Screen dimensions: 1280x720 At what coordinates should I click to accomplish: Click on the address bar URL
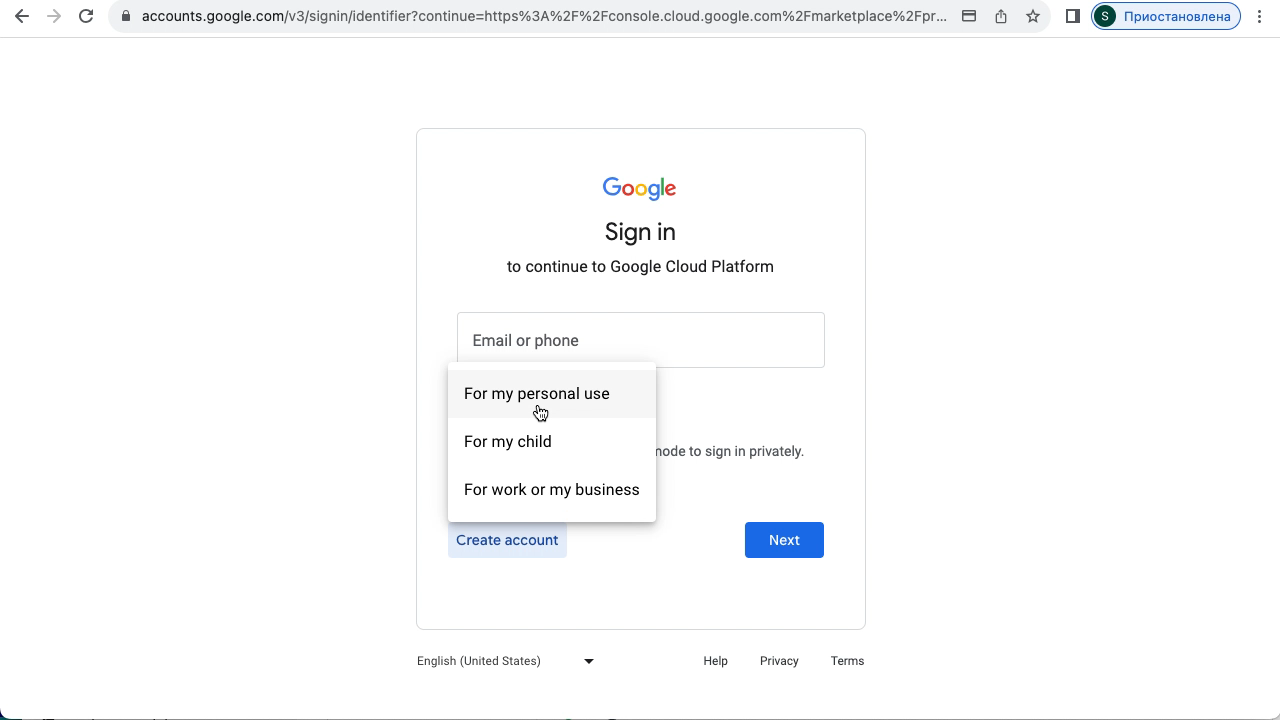tap(544, 16)
